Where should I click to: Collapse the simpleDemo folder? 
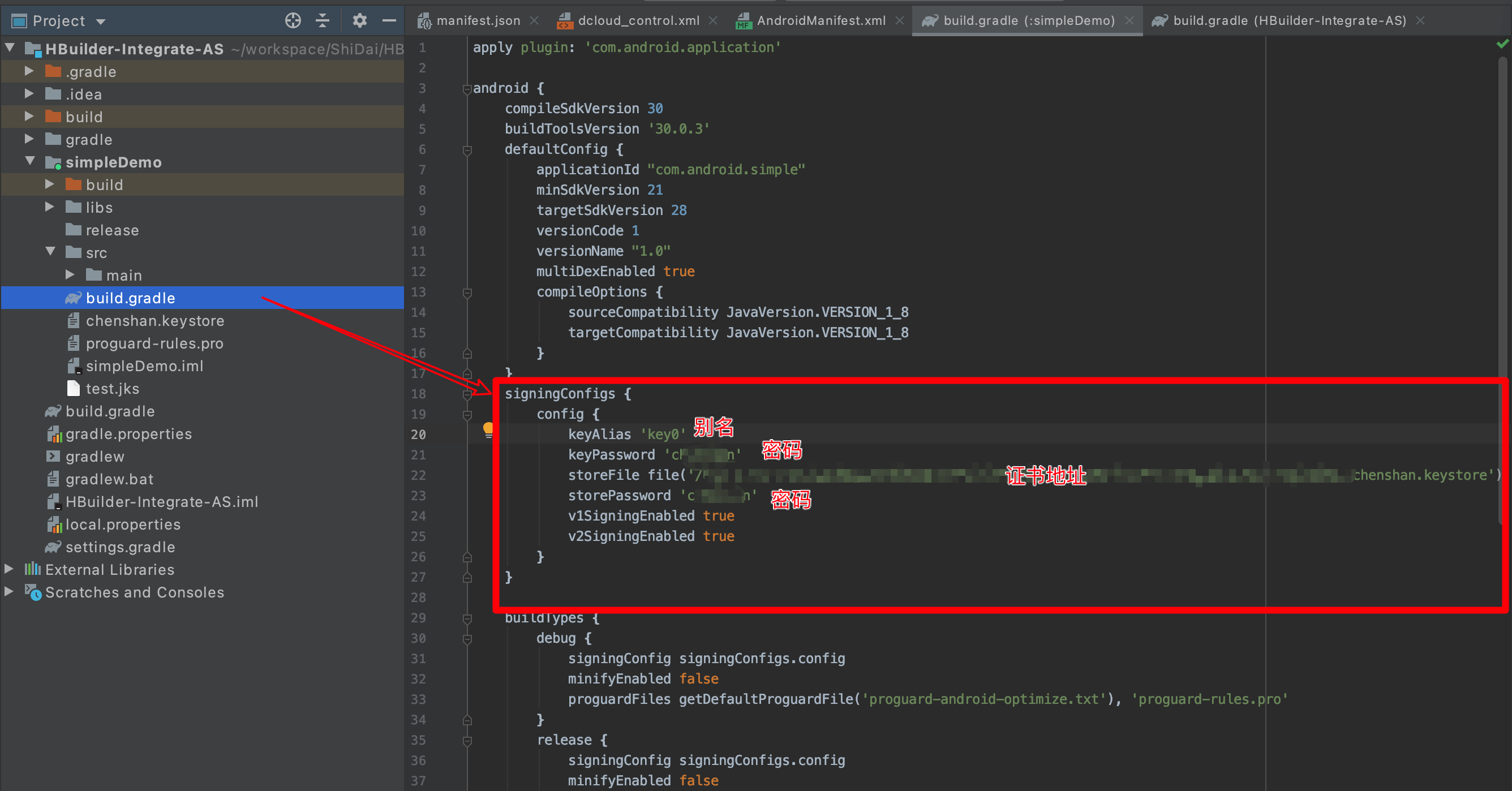pos(30,162)
